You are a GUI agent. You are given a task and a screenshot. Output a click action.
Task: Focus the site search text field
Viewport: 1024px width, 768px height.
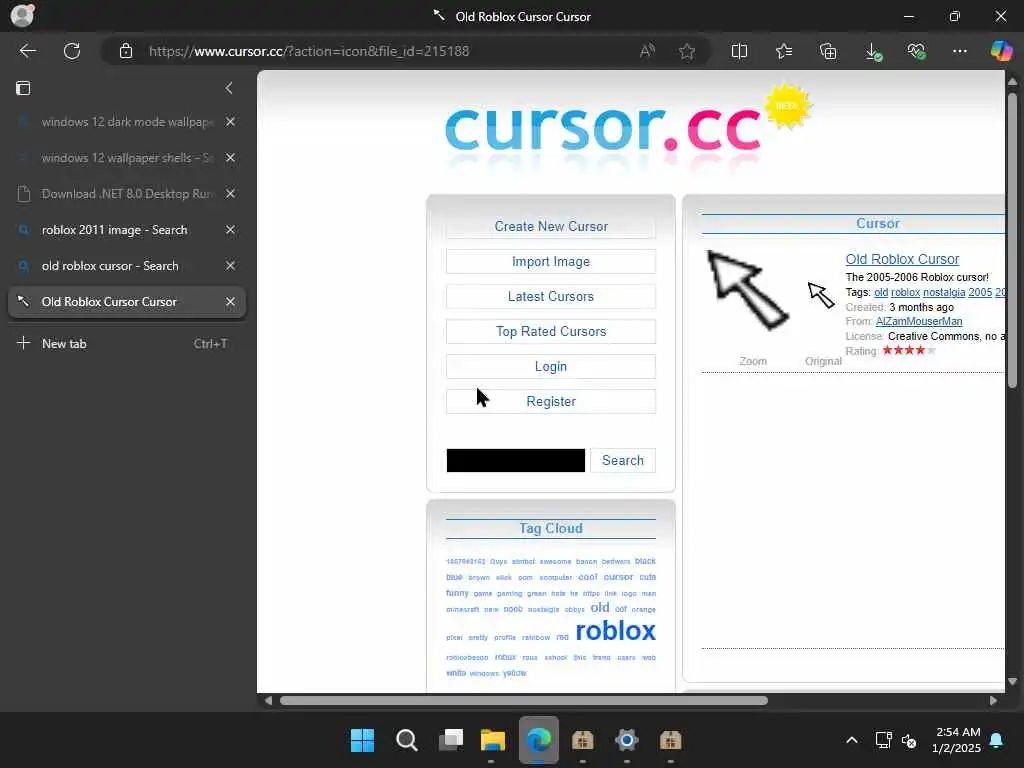tap(516, 460)
